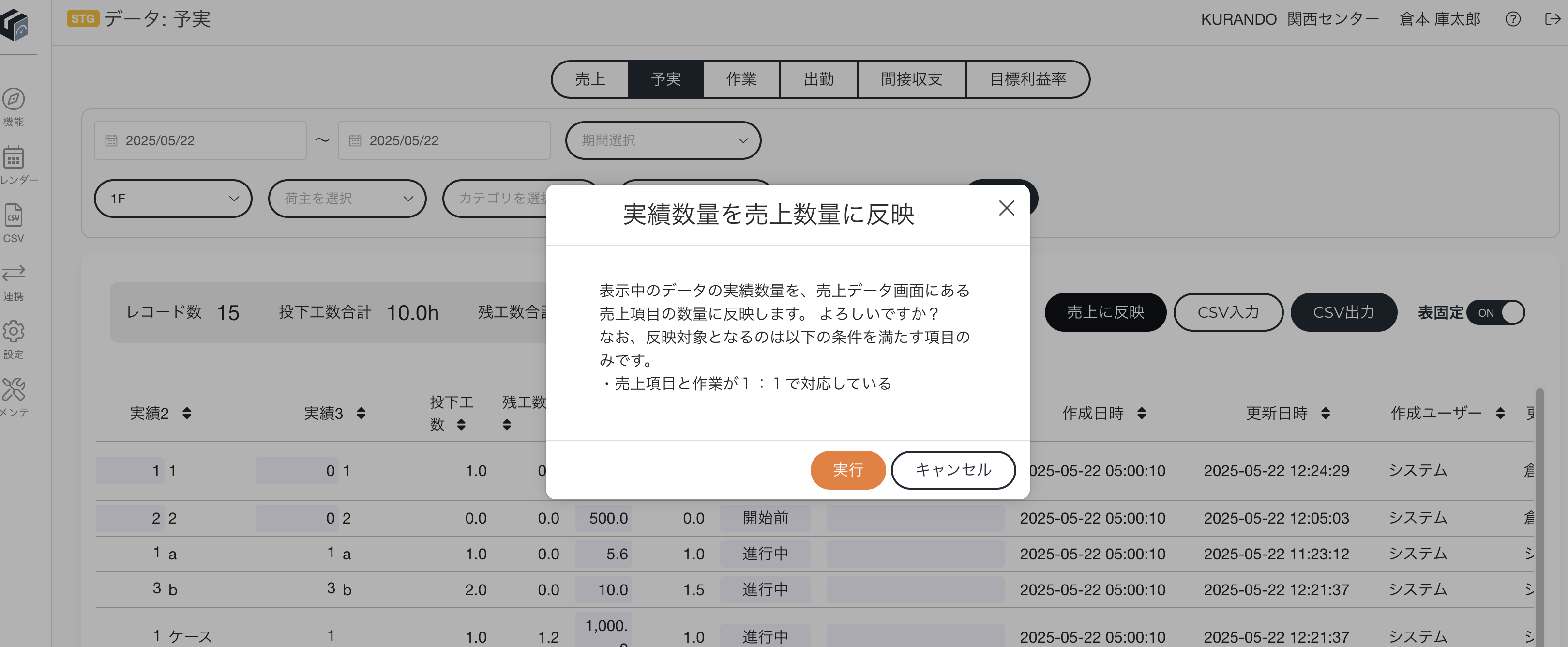Click the logout icon at top right
The image size is (1568, 647).
pyautogui.click(x=1553, y=19)
